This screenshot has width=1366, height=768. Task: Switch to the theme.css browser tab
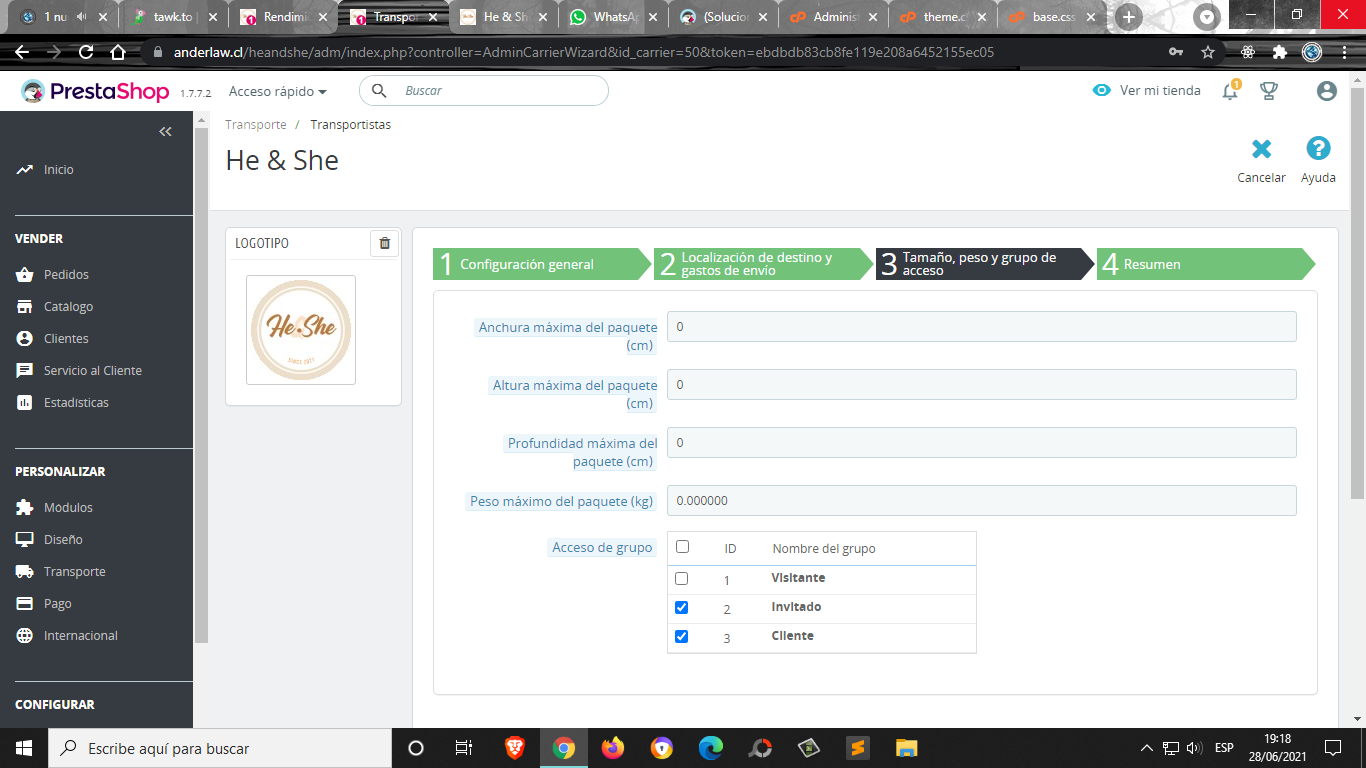coord(943,17)
